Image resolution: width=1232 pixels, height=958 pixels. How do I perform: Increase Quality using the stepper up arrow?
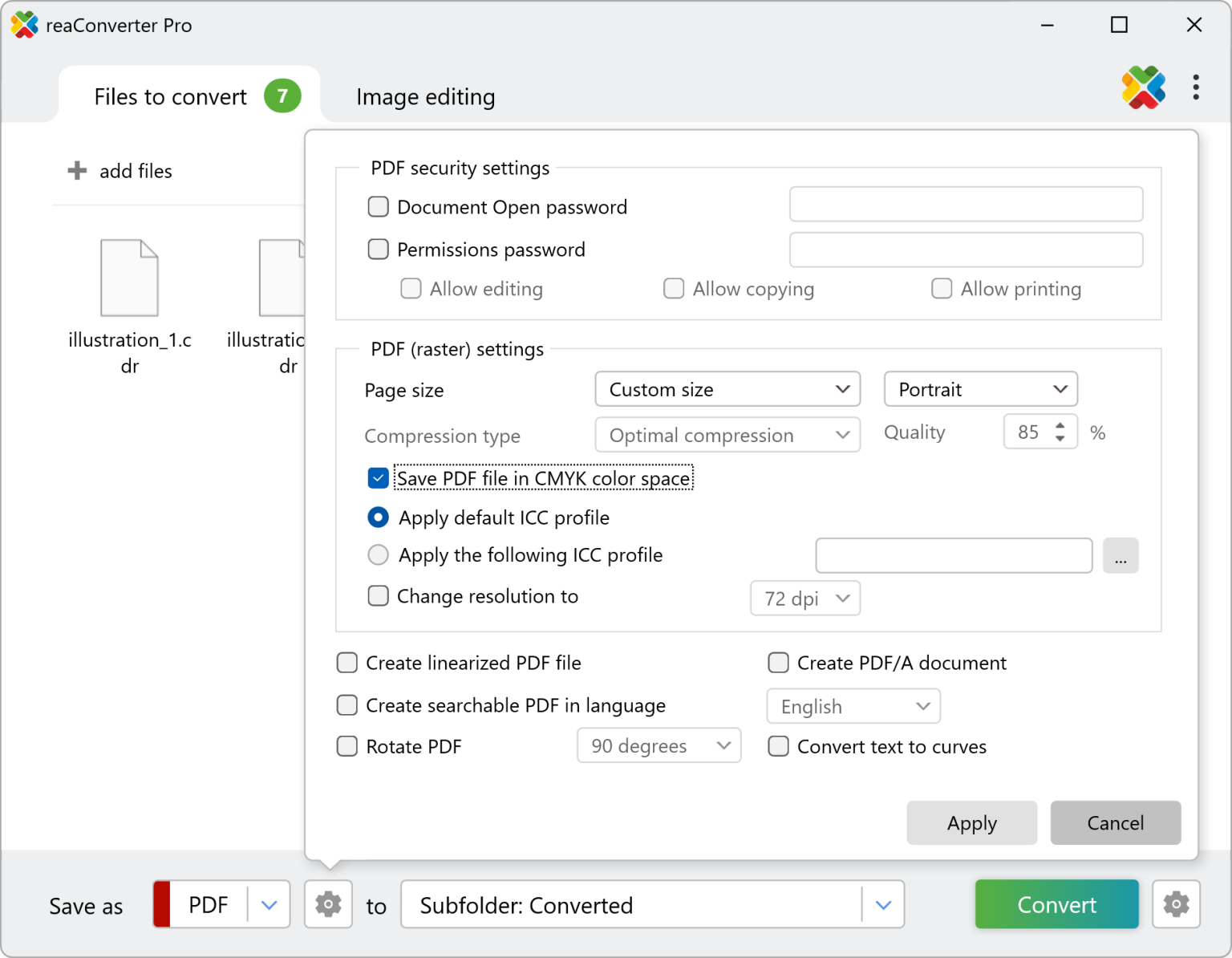click(1061, 426)
